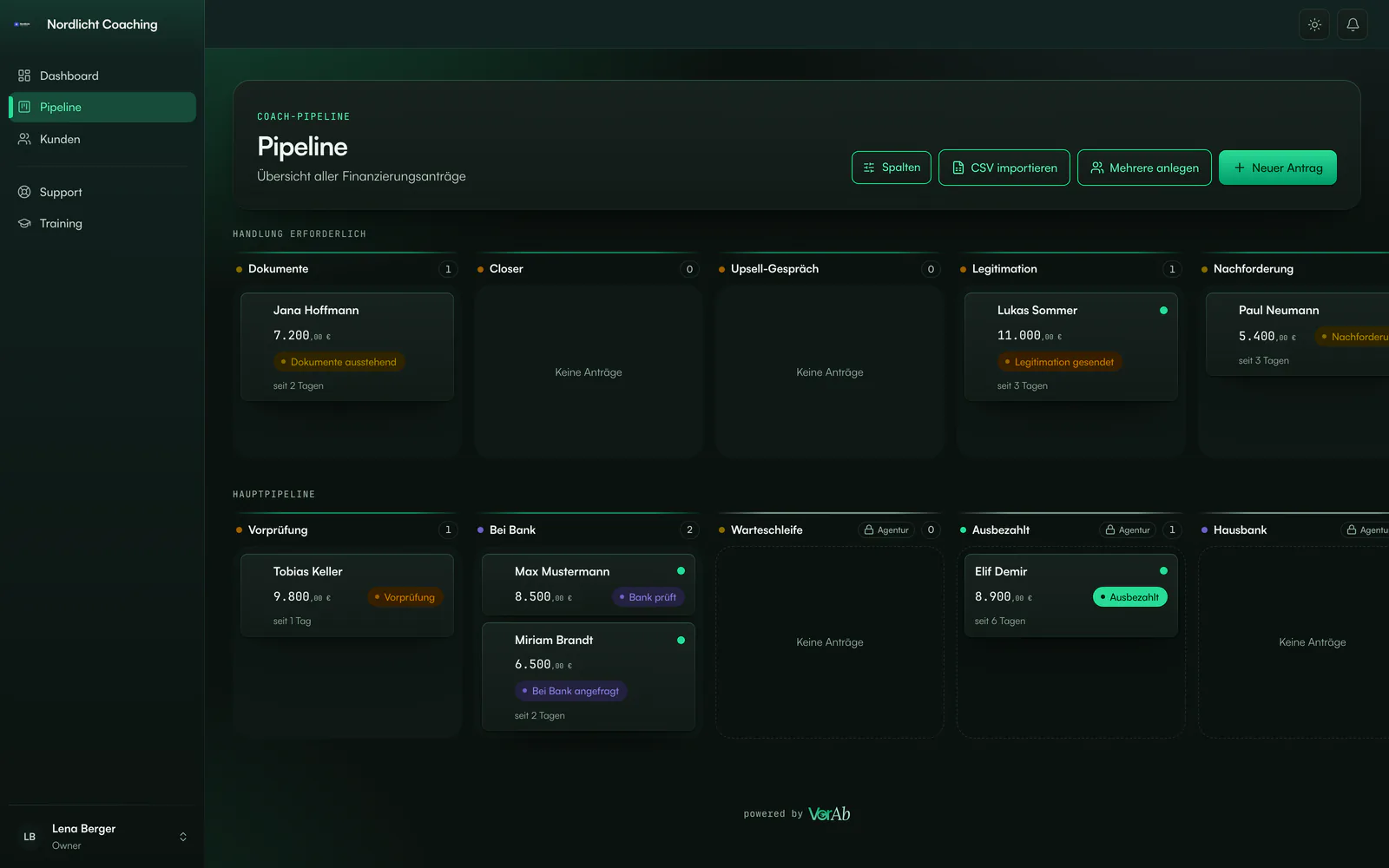The width and height of the screenshot is (1389, 868).
Task: Open notifications bell icon
Action: (1353, 24)
